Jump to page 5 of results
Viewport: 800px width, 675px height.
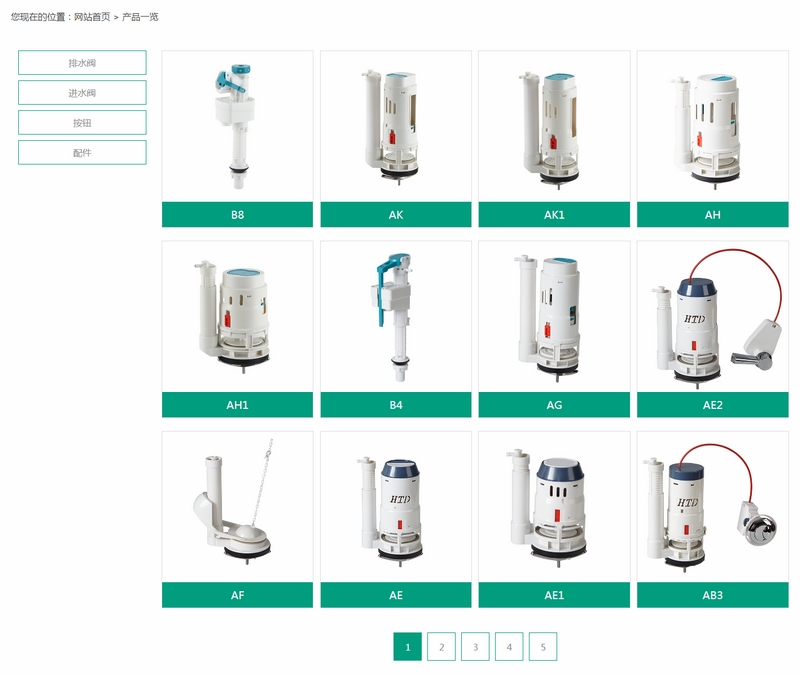[542, 647]
